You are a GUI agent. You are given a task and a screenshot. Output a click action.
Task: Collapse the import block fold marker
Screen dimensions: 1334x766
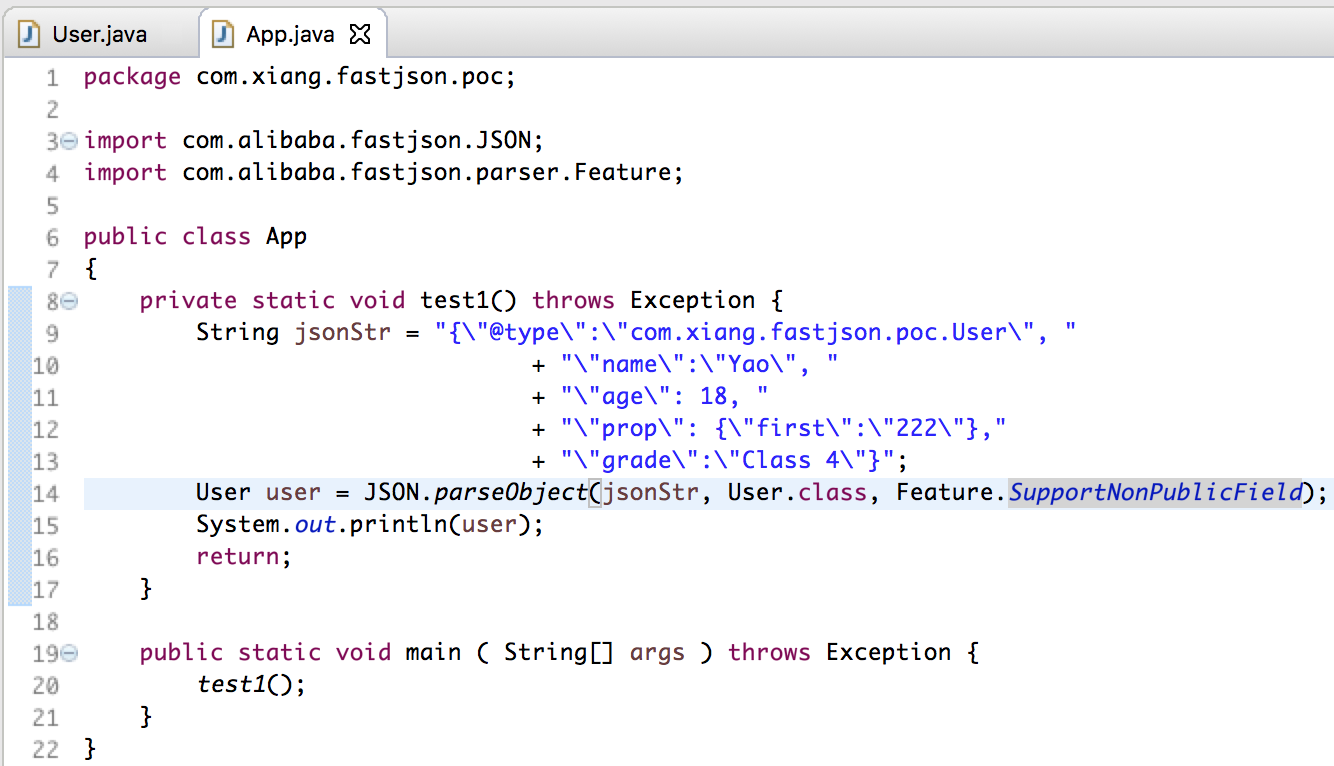69,141
